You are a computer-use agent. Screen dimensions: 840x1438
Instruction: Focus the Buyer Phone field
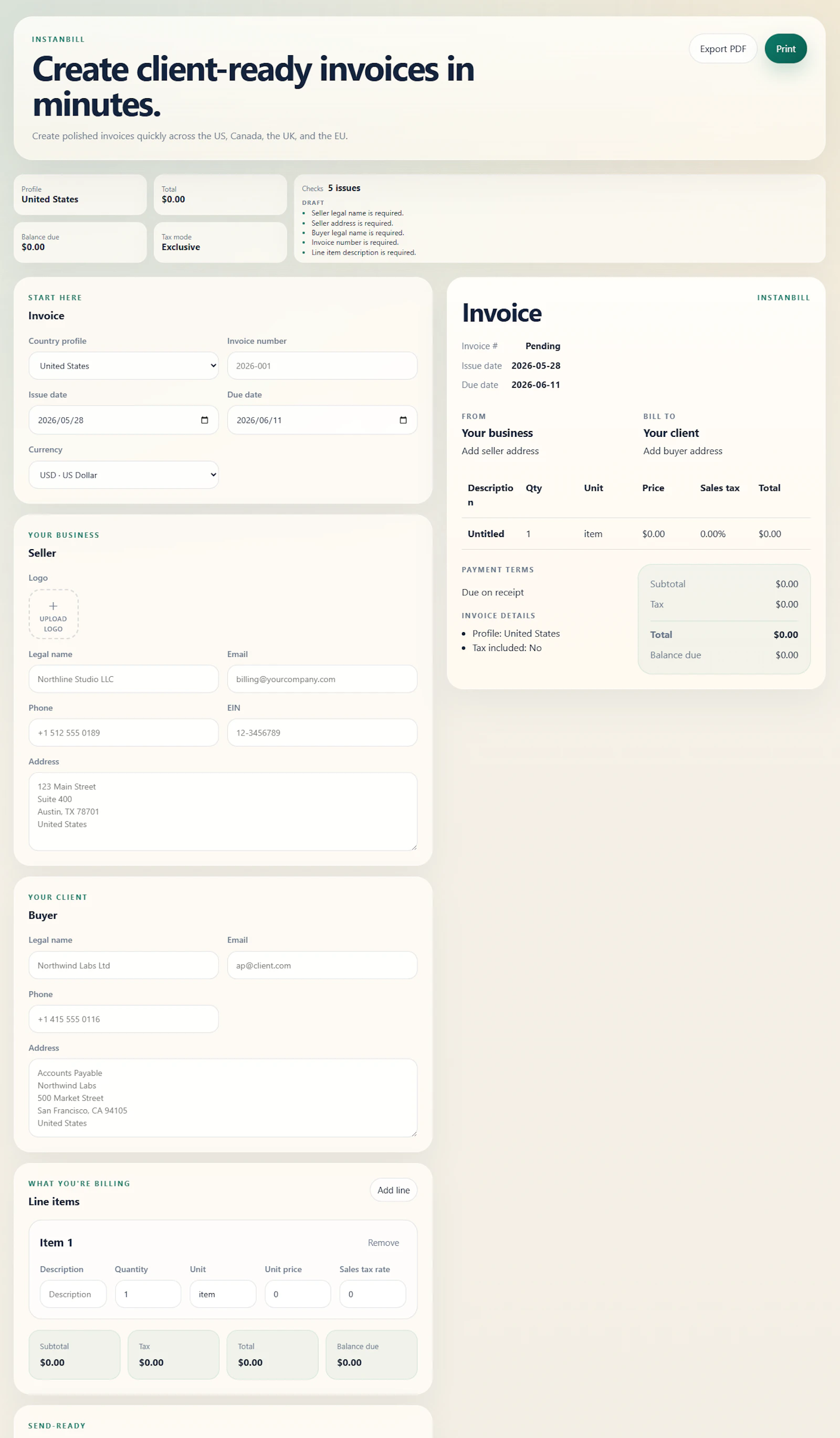pos(123,1019)
